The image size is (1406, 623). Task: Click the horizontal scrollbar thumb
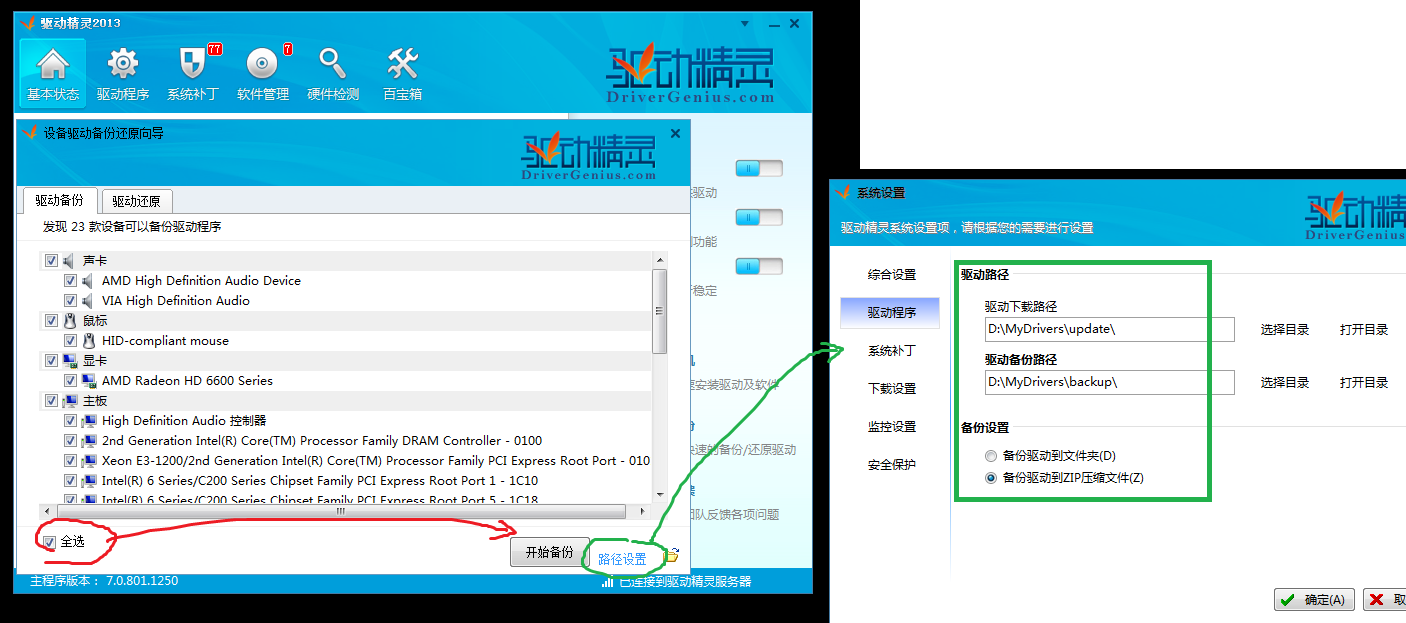coord(342,511)
